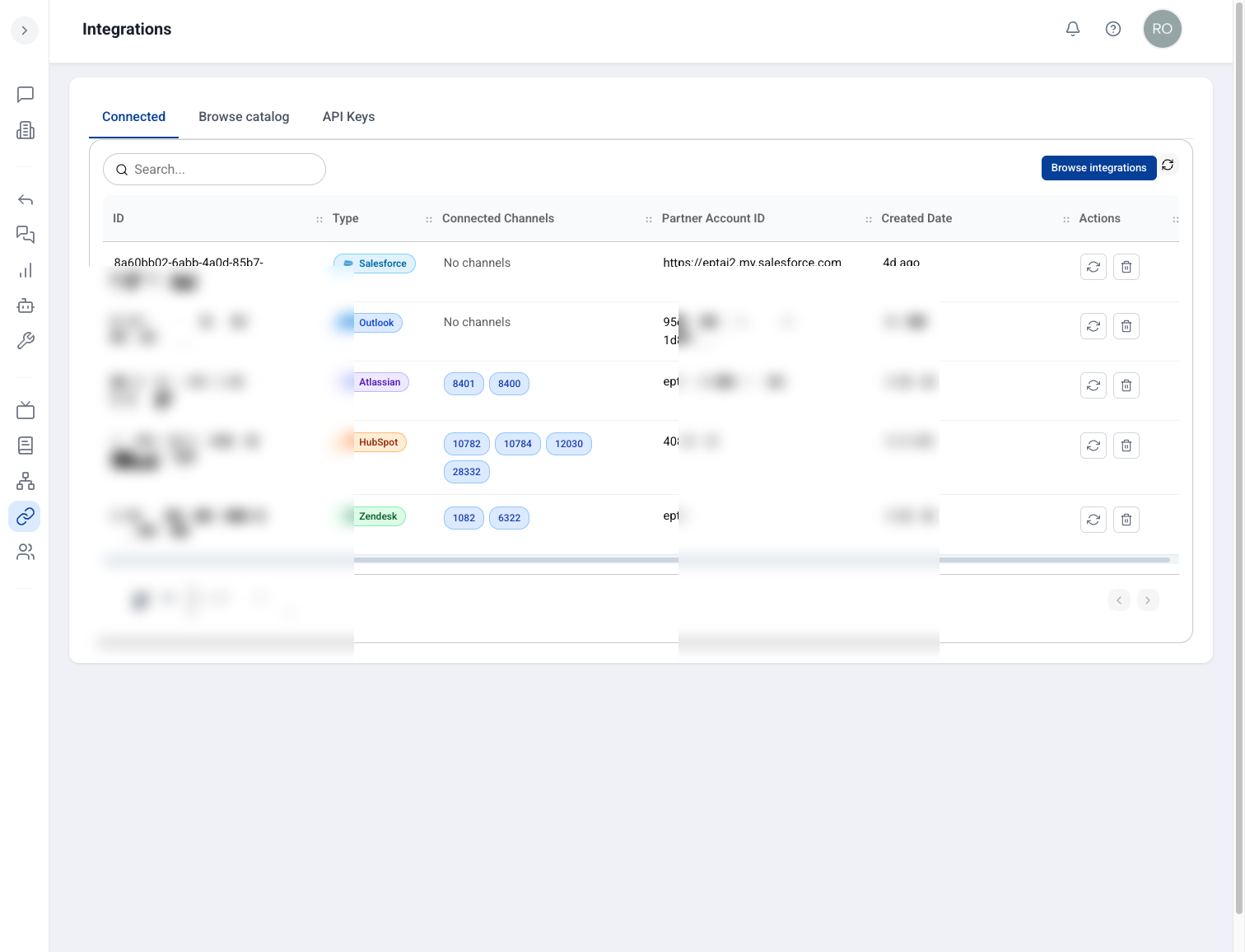Viewport: 1245px width, 952px height.
Task: Focus the Search input field
Action: point(214,170)
